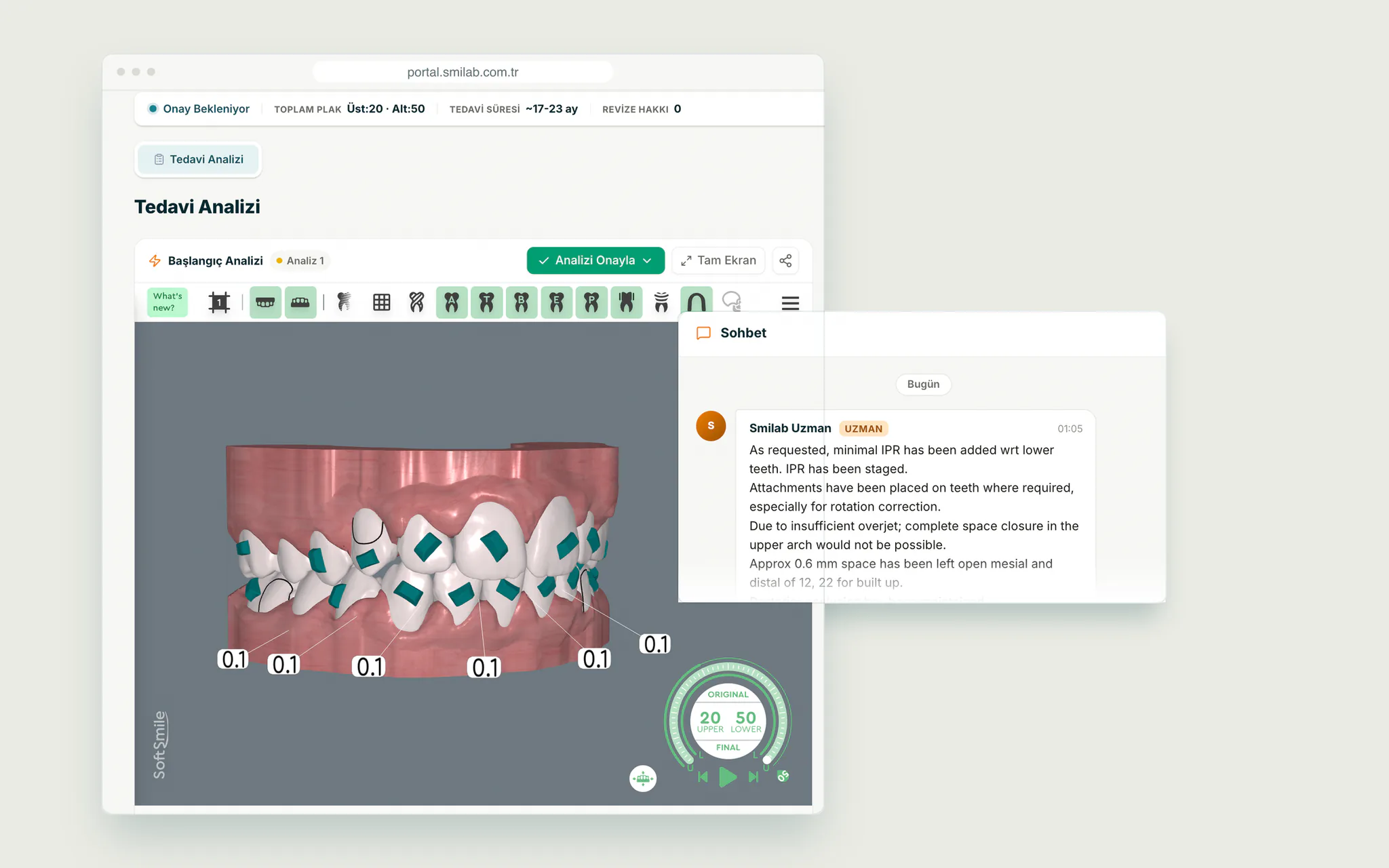This screenshot has width=1389, height=868.
Task: Click the tooth with stacked rings icon
Action: [x=661, y=302]
